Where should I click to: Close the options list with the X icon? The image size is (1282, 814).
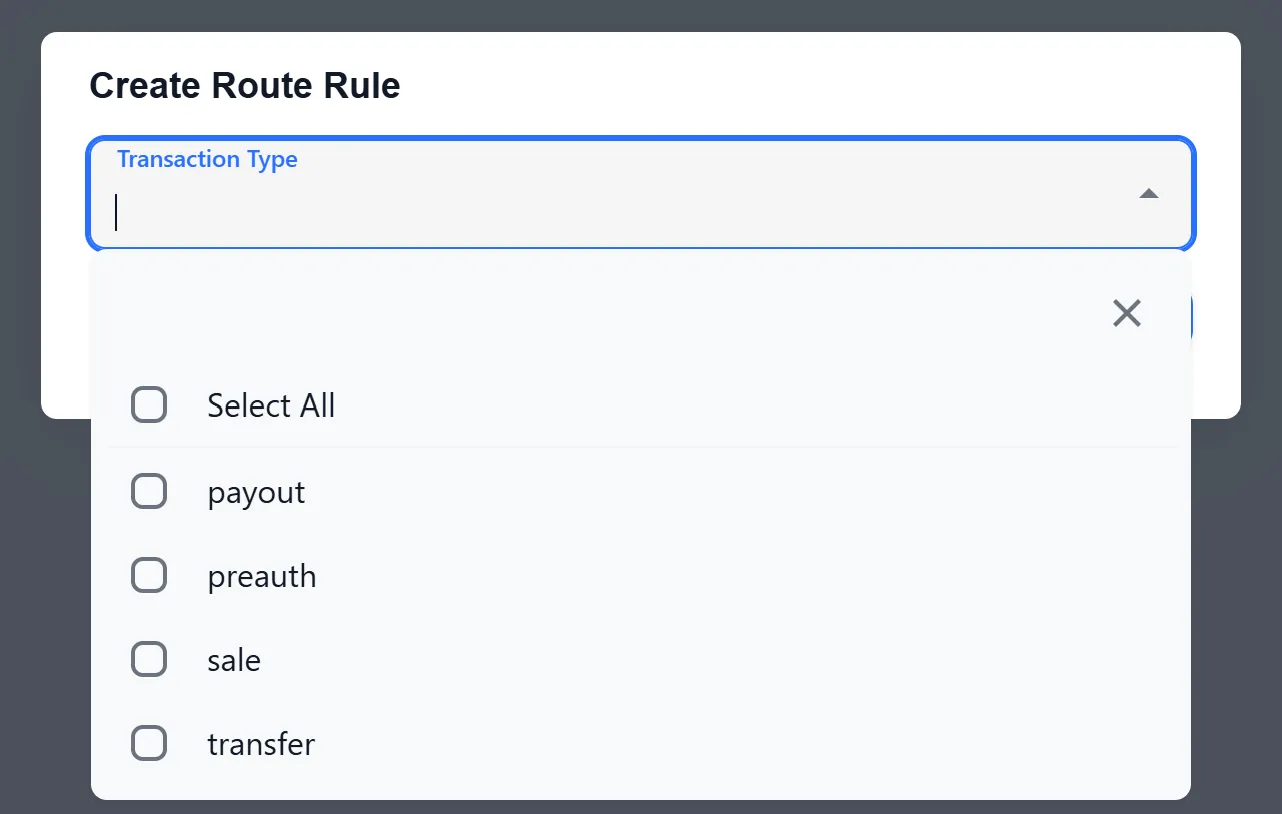[x=1126, y=314]
